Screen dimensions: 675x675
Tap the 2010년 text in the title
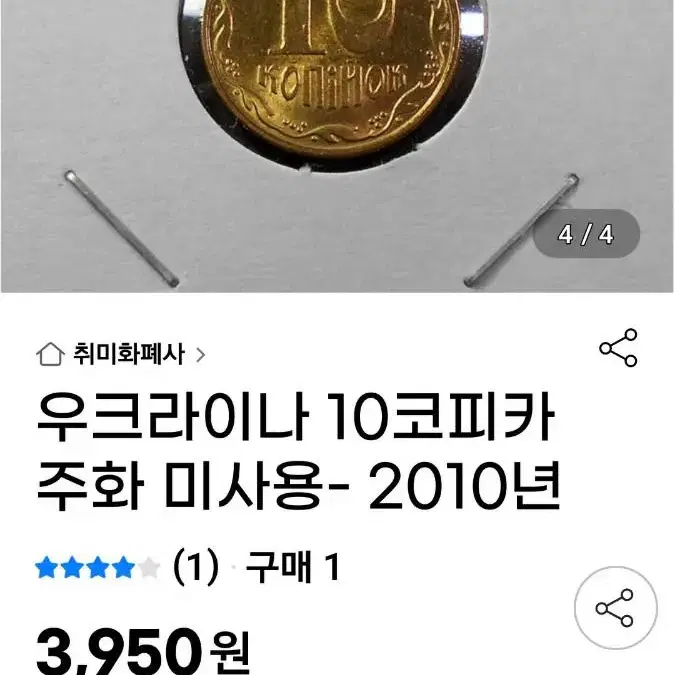465,486
